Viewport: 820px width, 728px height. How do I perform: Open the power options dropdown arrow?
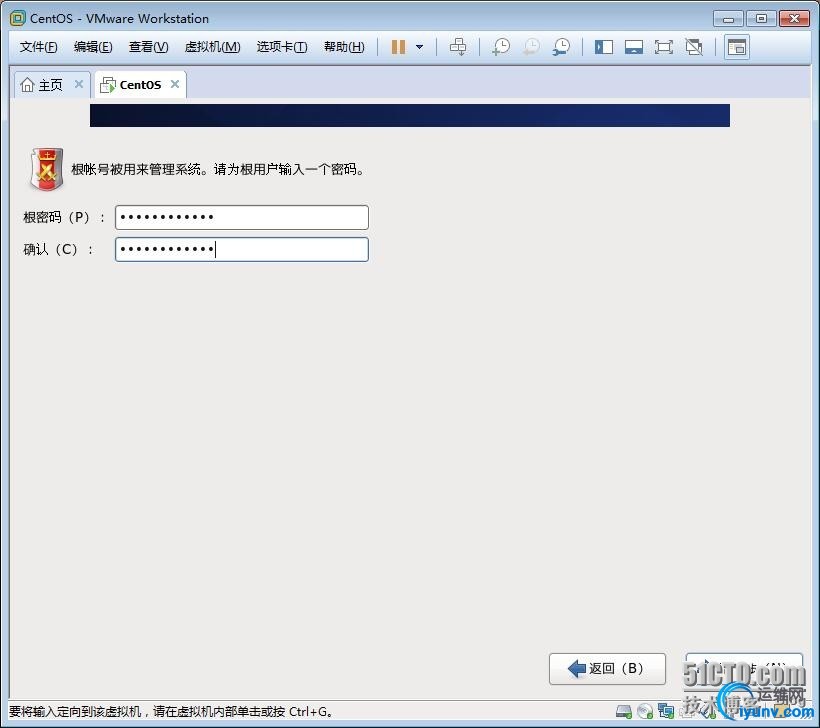[419, 47]
